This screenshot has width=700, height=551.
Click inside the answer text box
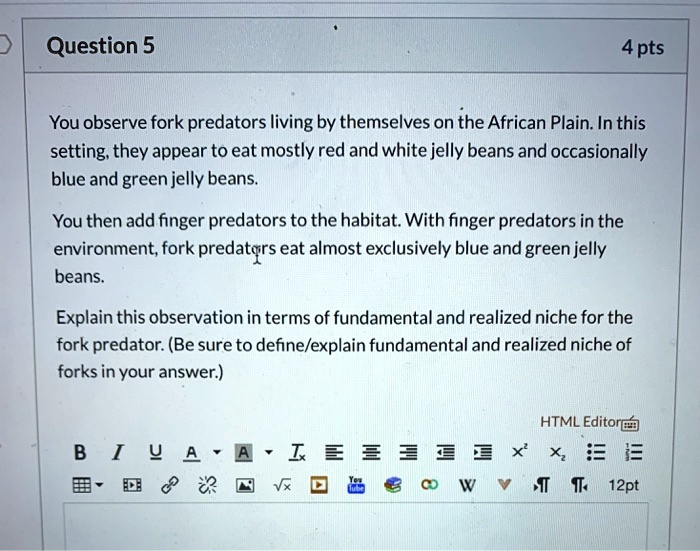[x=356, y=527]
